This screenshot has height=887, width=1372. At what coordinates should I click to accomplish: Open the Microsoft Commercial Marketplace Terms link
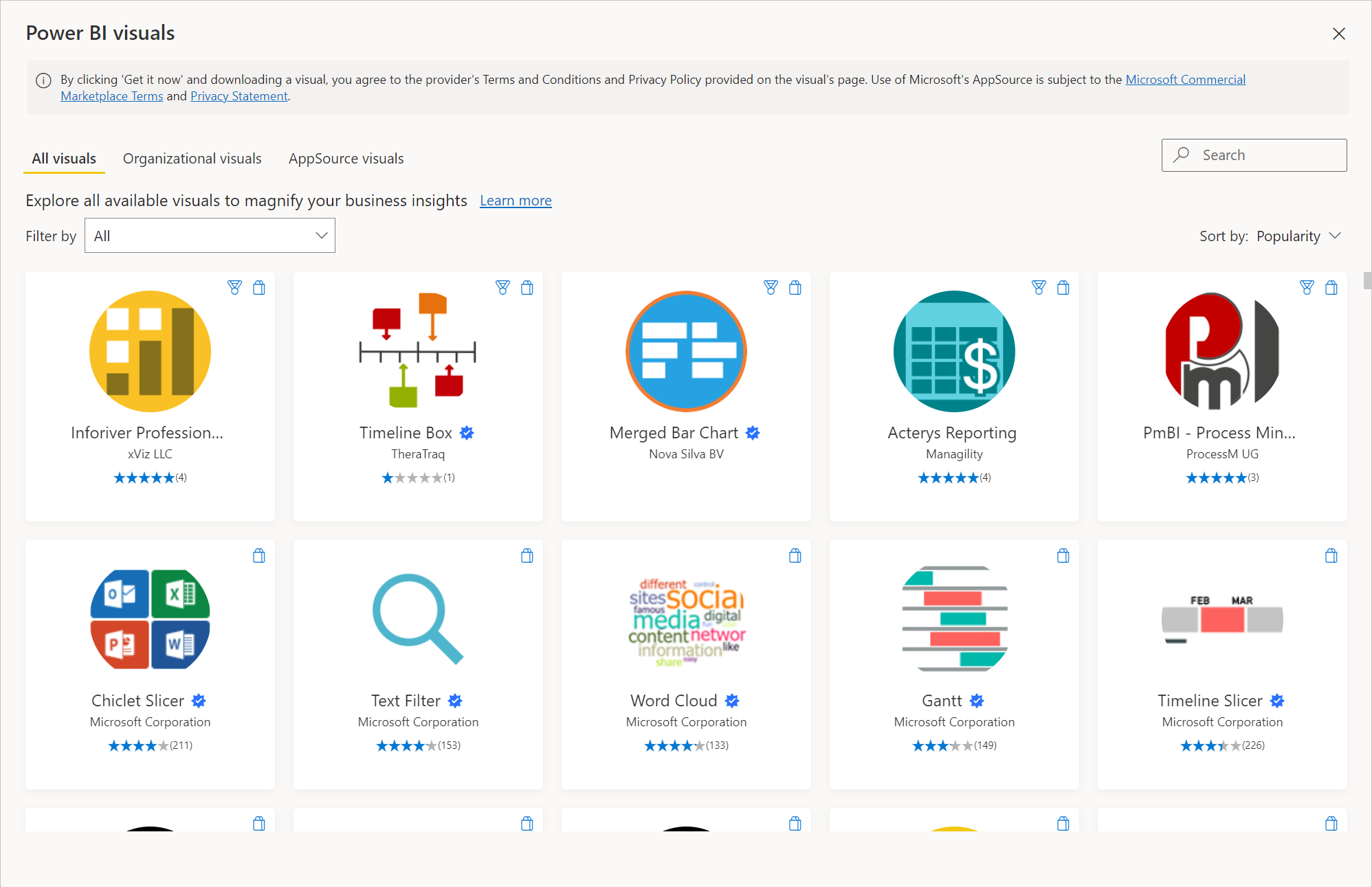(1185, 79)
